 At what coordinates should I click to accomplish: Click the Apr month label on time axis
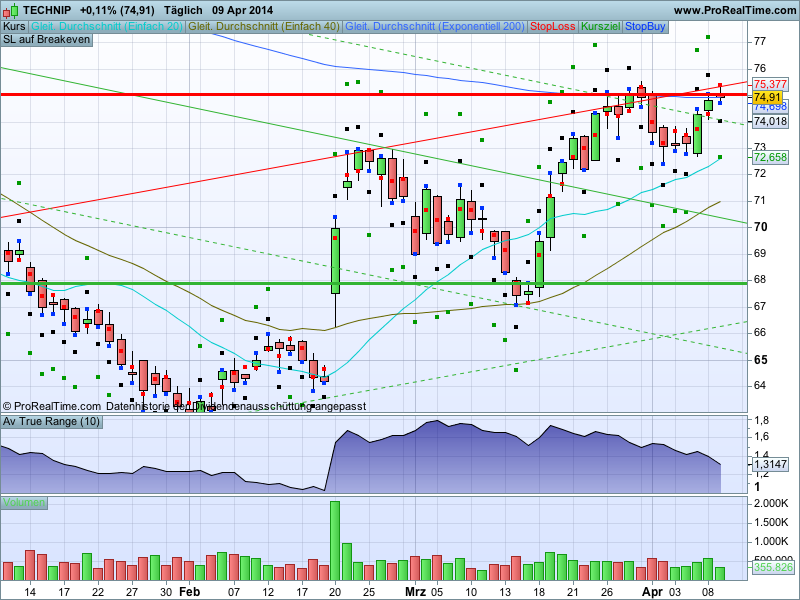(x=653, y=592)
